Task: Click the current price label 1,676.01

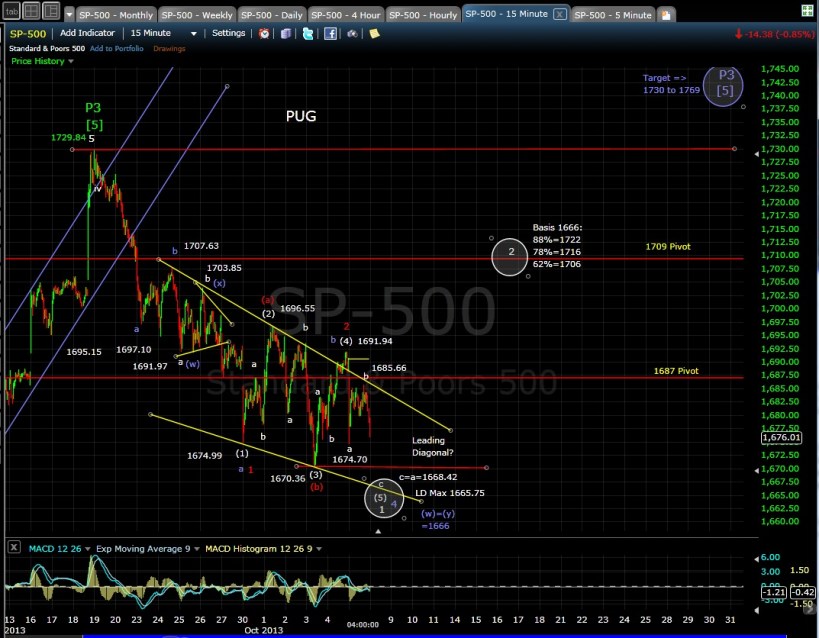Action: coord(781,437)
